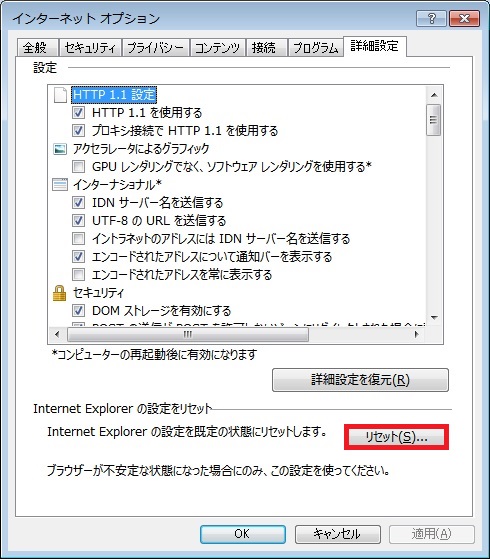Uncheck HTTP 1.1 を使用する
490x559 pixels.
point(78,113)
